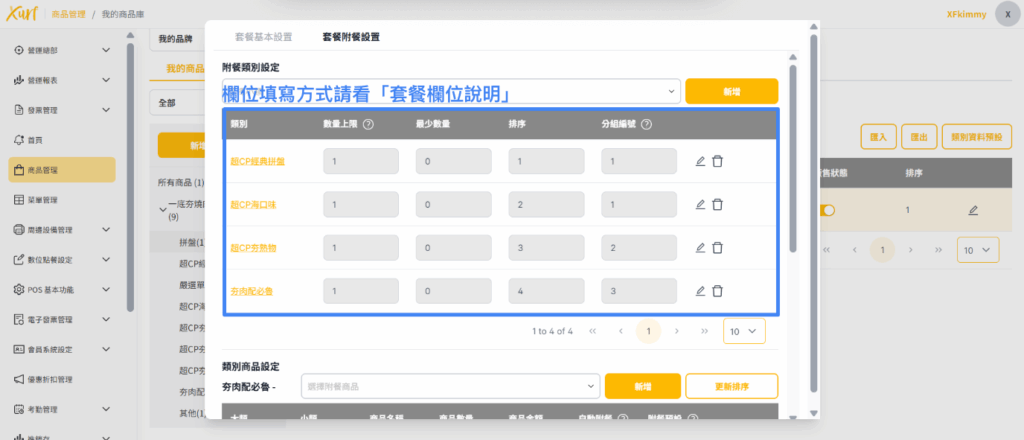Click the 新增 button next to category dropdown

[731, 91]
